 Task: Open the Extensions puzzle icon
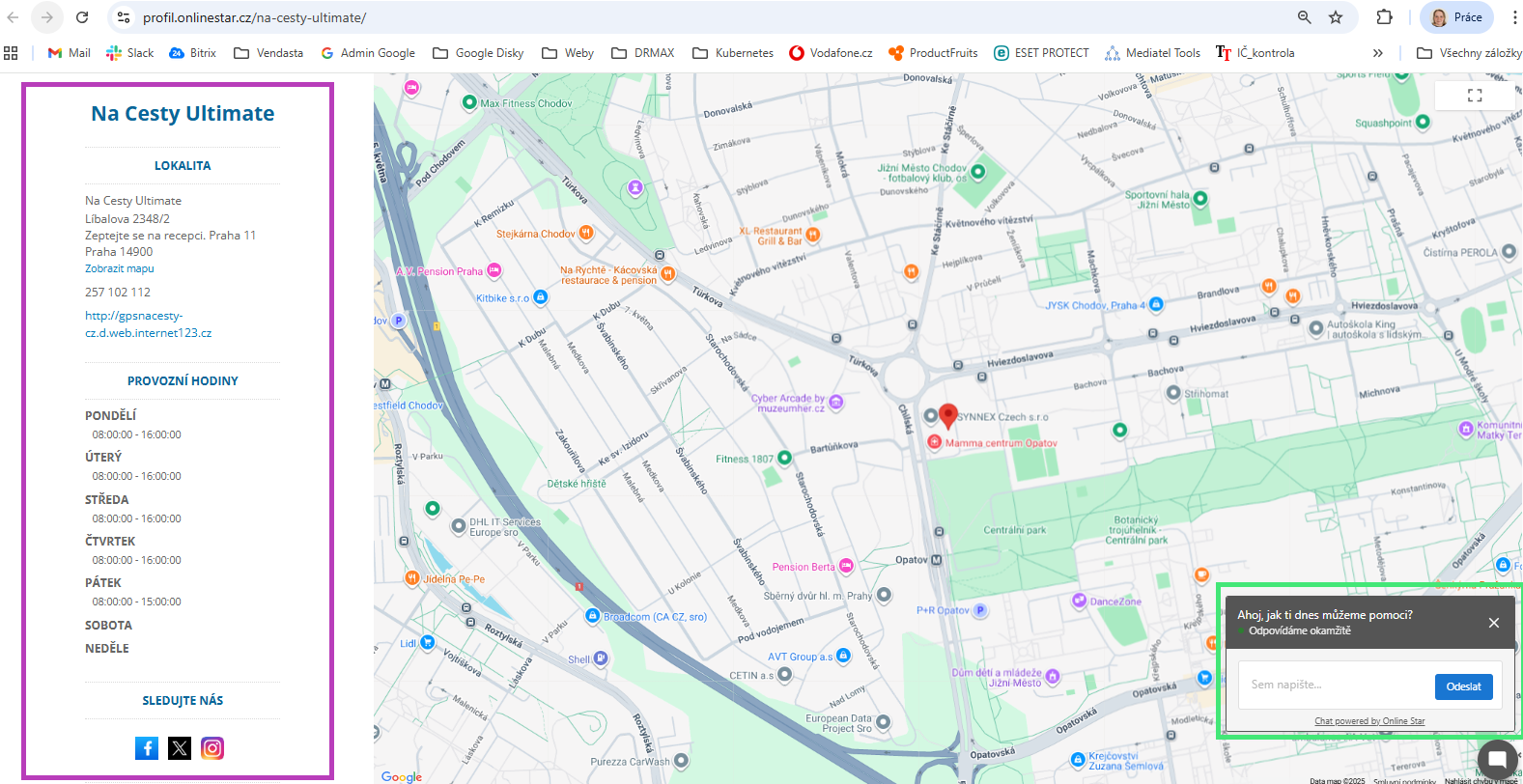1385,17
